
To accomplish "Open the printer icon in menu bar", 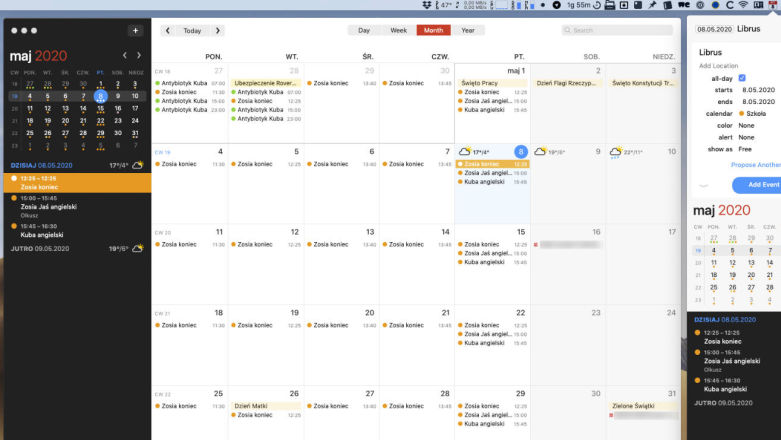I will (610, 5).
